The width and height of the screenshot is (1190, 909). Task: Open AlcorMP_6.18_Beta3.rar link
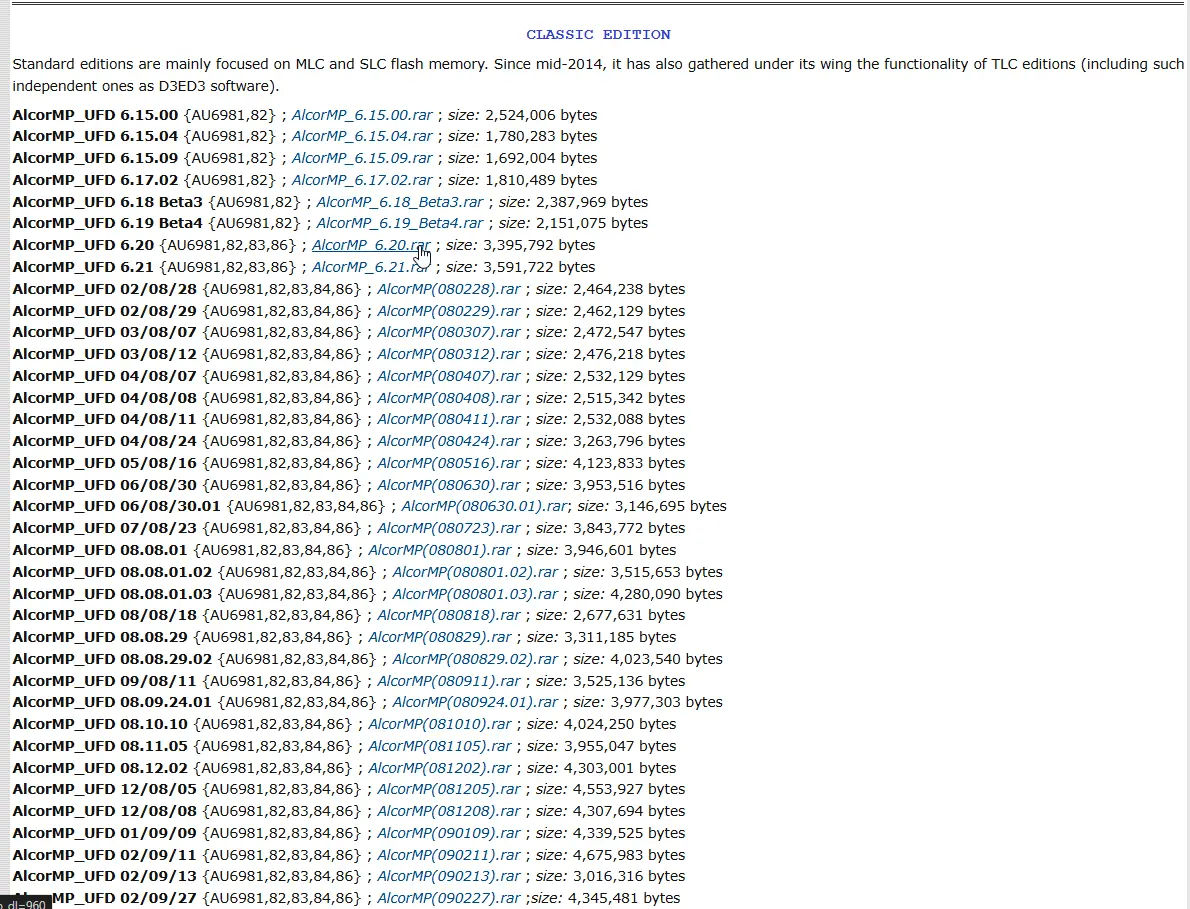tap(399, 203)
